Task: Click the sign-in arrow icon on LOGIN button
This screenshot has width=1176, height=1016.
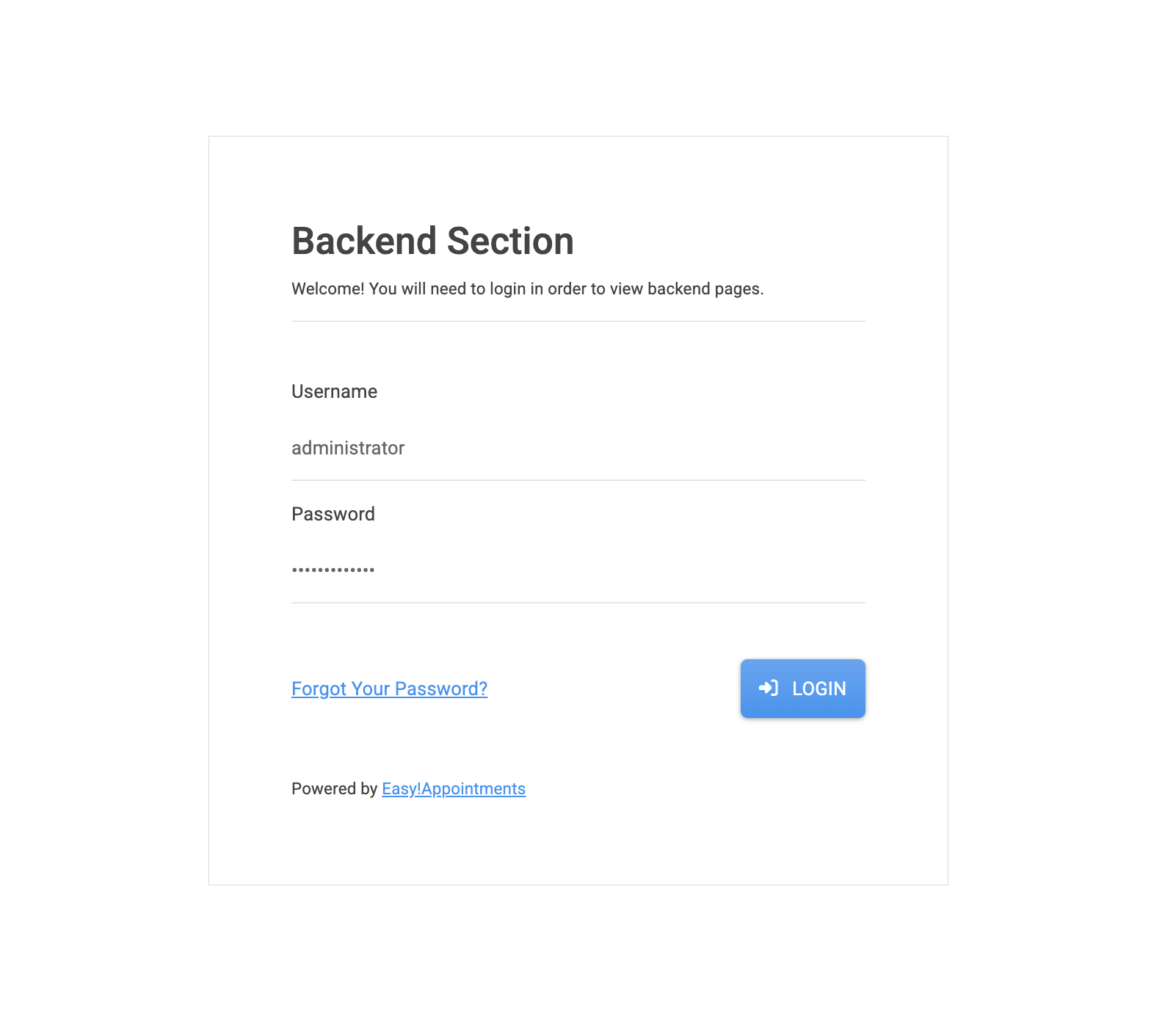Action: (x=769, y=688)
